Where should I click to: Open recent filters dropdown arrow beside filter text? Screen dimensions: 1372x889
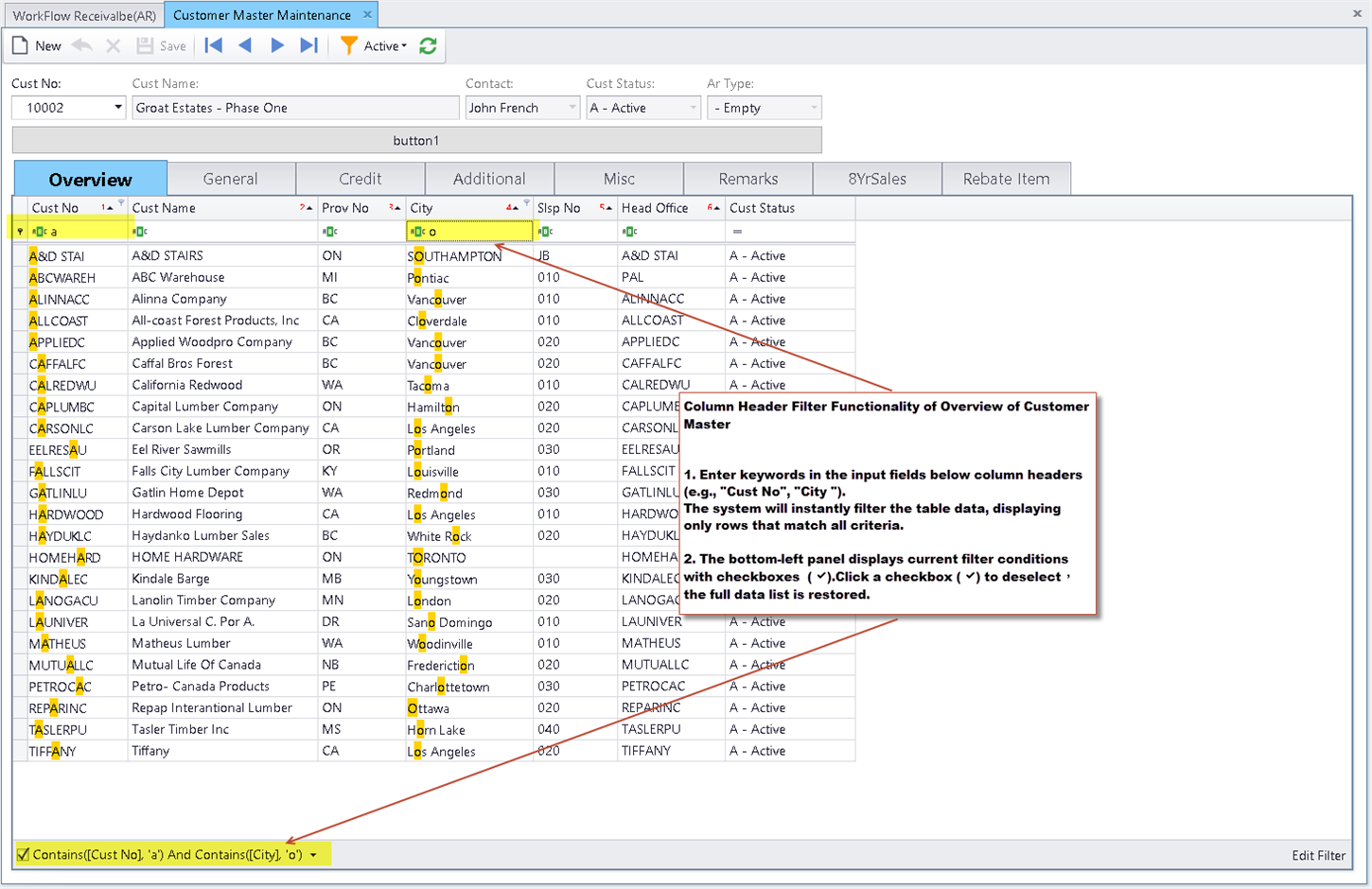[x=313, y=855]
